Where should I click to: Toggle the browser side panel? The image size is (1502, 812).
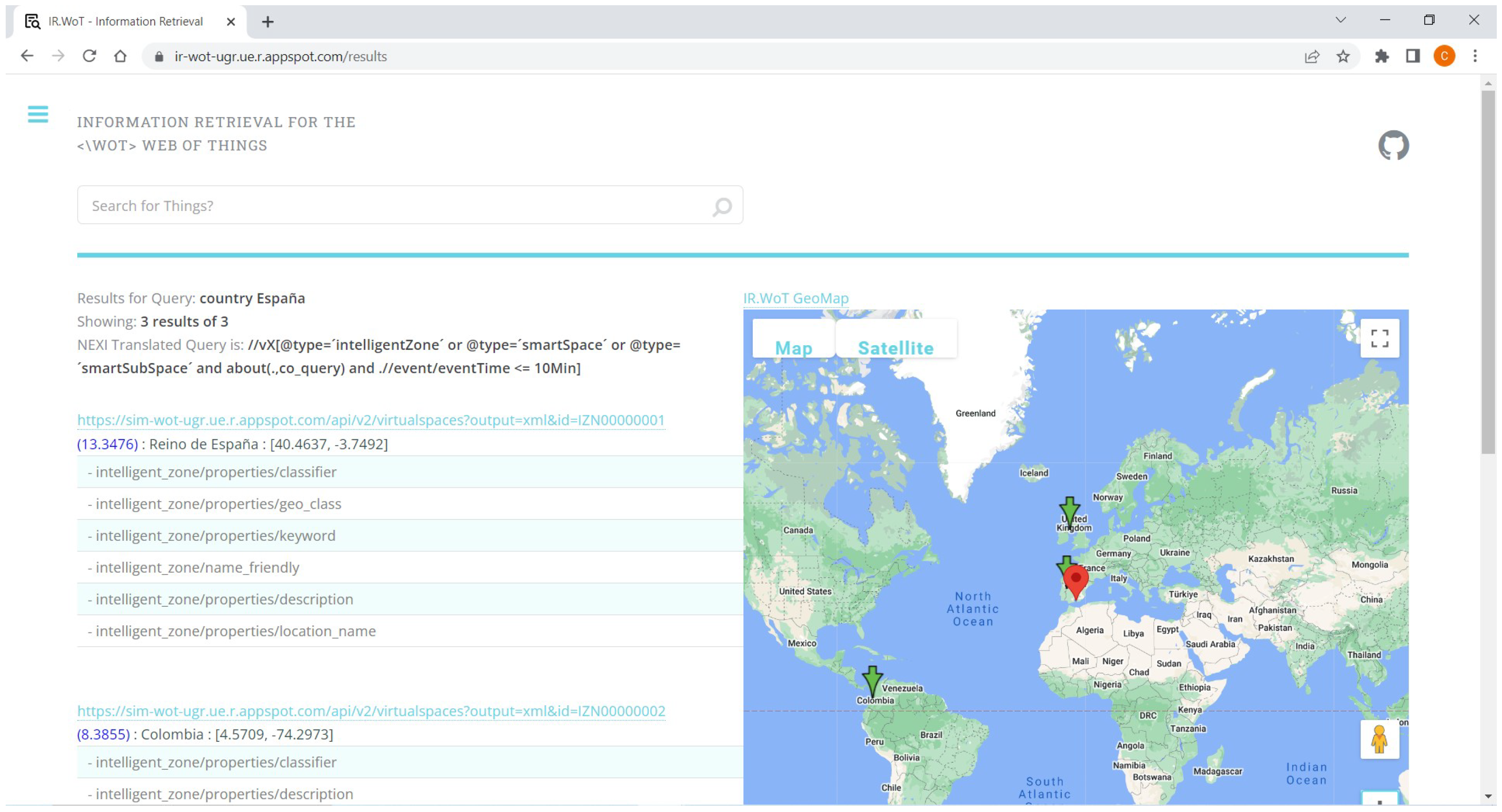tap(1412, 56)
